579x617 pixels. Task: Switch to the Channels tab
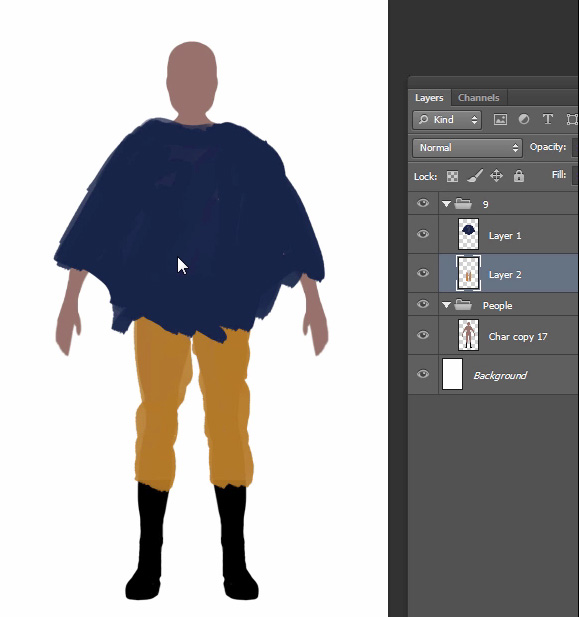[x=479, y=98]
